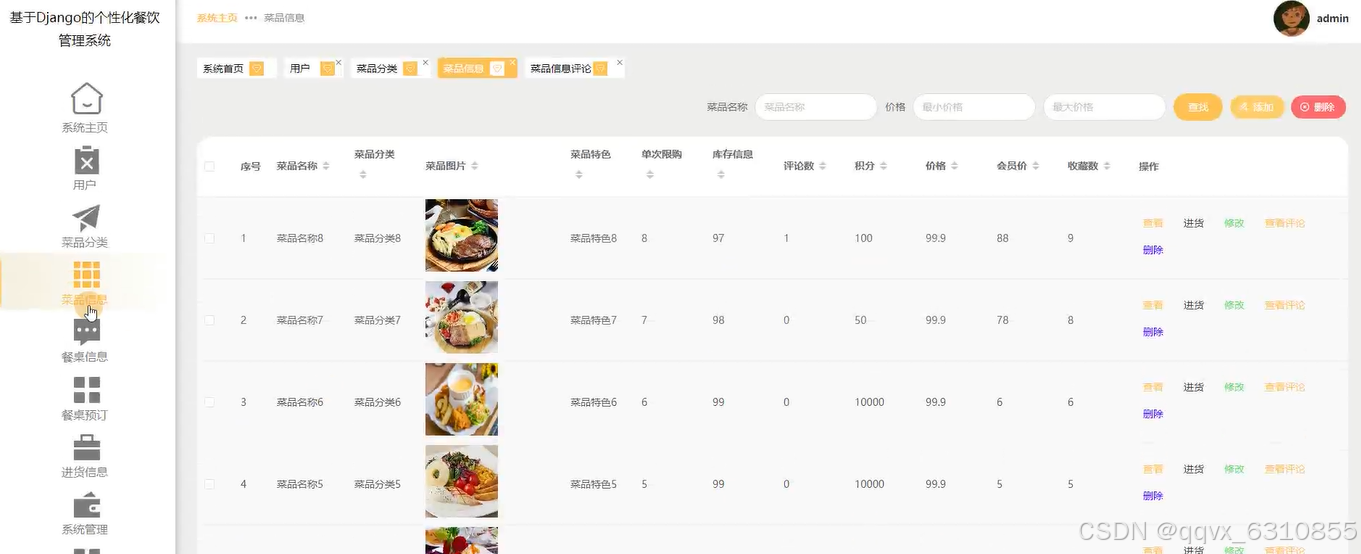Viewport: 1361px width, 554px height.
Task: Open 系统主页 house icon in sidebar
Action: click(x=87, y=99)
